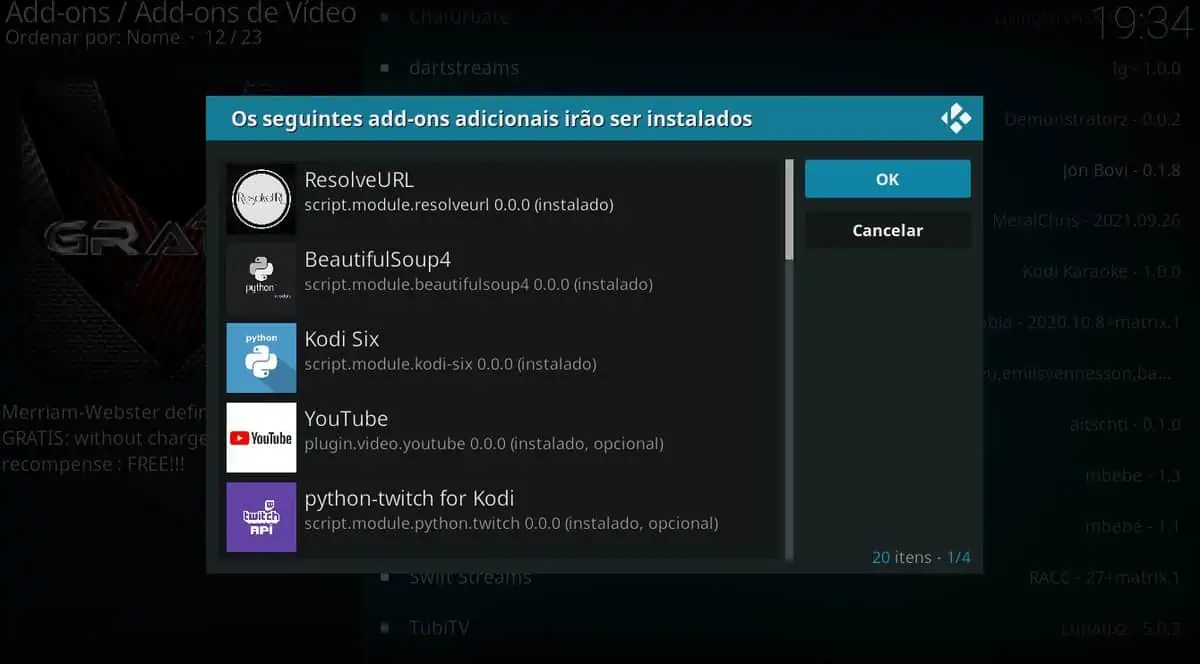Viewport: 1200px width, 664px height.
Task: Click the bullet icon beside dartstreams
Action: [x=385, y=68]
